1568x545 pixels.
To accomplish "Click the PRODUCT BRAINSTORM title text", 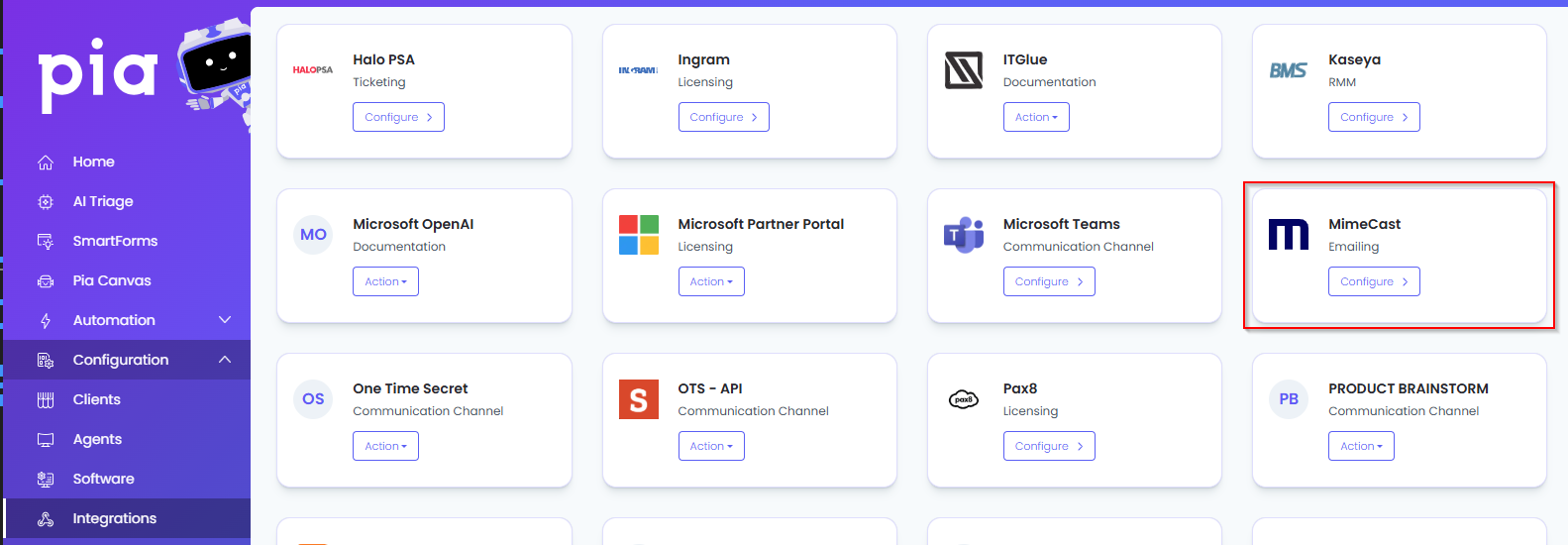I will point(1408,388).
